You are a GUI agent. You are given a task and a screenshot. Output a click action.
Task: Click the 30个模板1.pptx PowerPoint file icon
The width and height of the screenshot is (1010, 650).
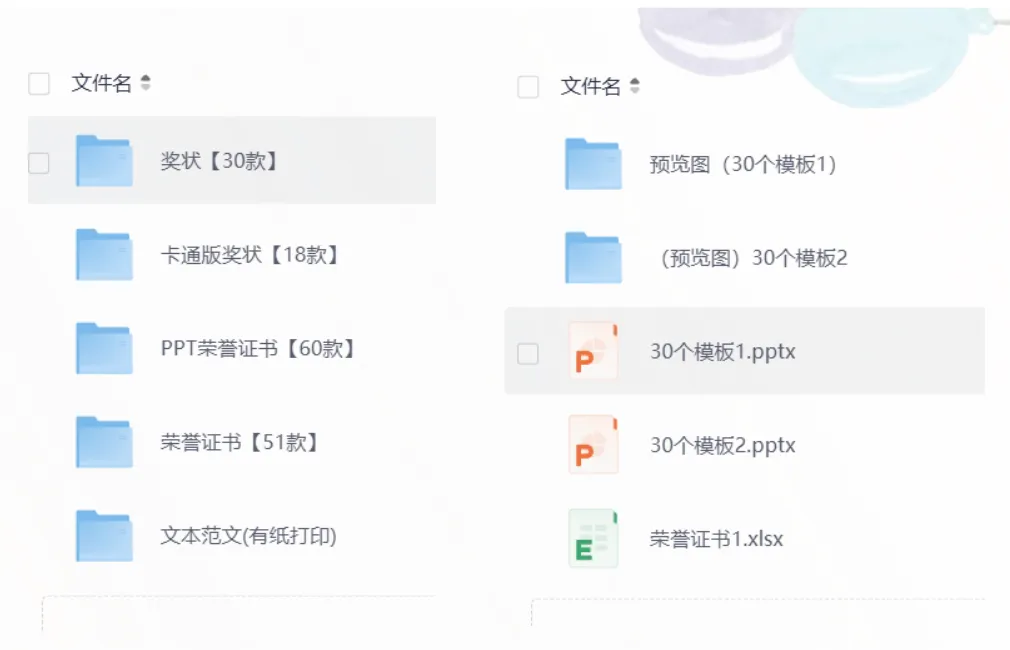593,351
